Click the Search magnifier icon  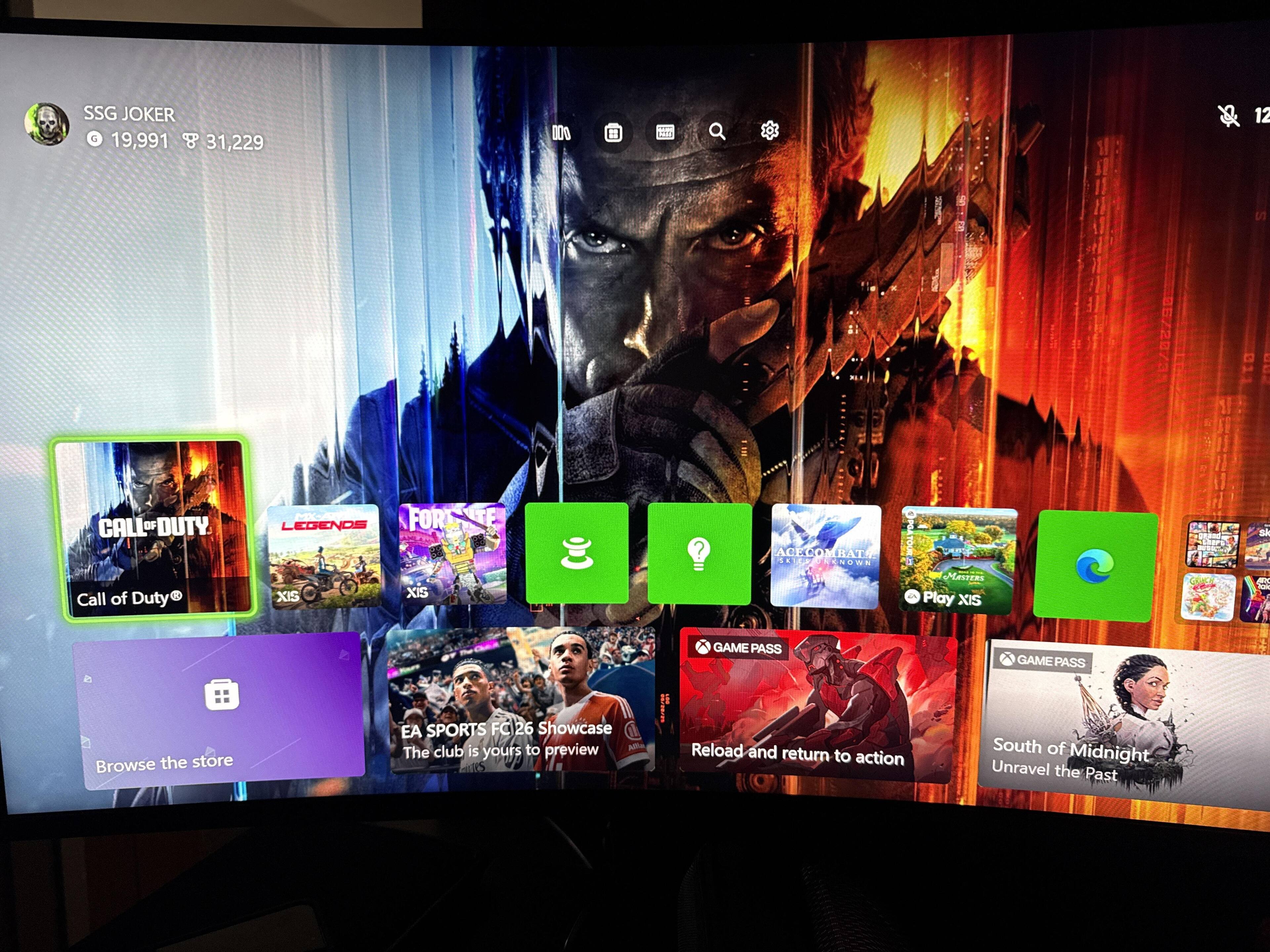click(x=717, y=132)
